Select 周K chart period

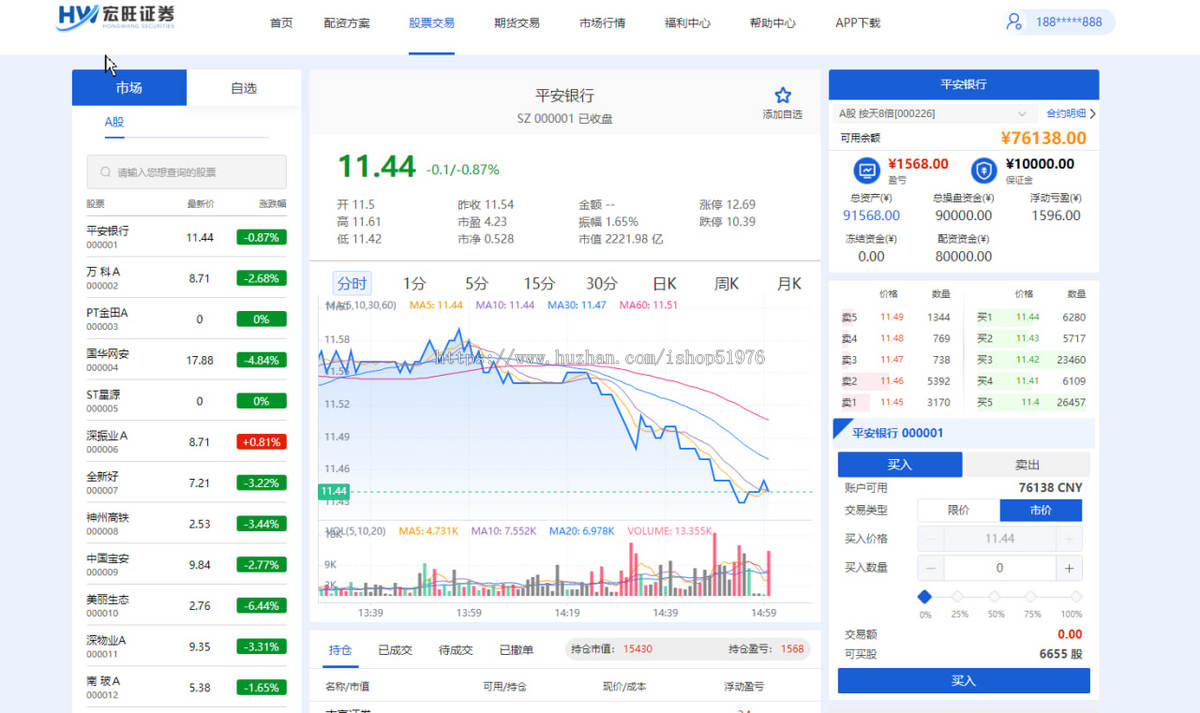point(727,283)
